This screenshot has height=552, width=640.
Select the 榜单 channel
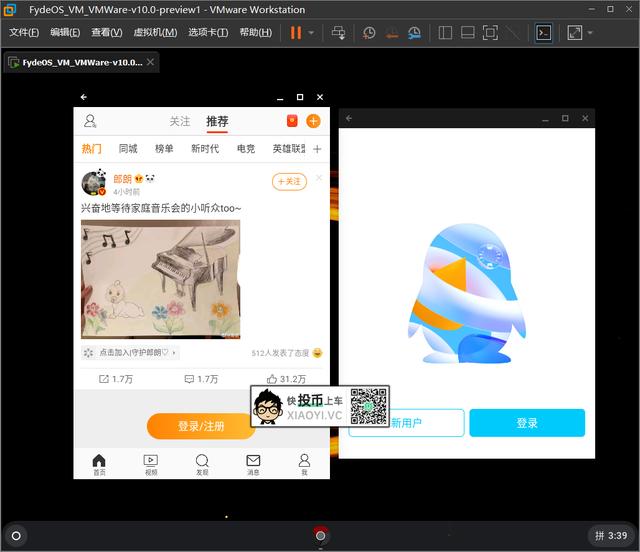pos(164,149)
